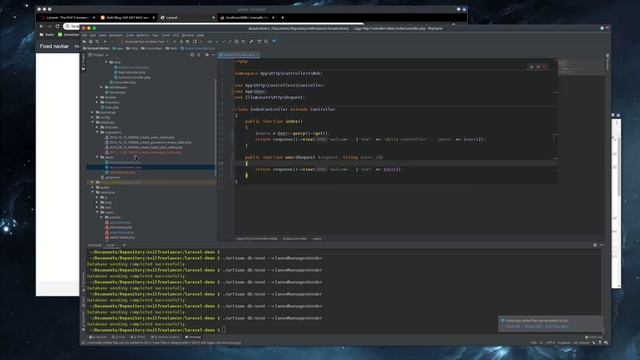
Task: Click Fixed navbar text in browser page
Action: [54, 46]
